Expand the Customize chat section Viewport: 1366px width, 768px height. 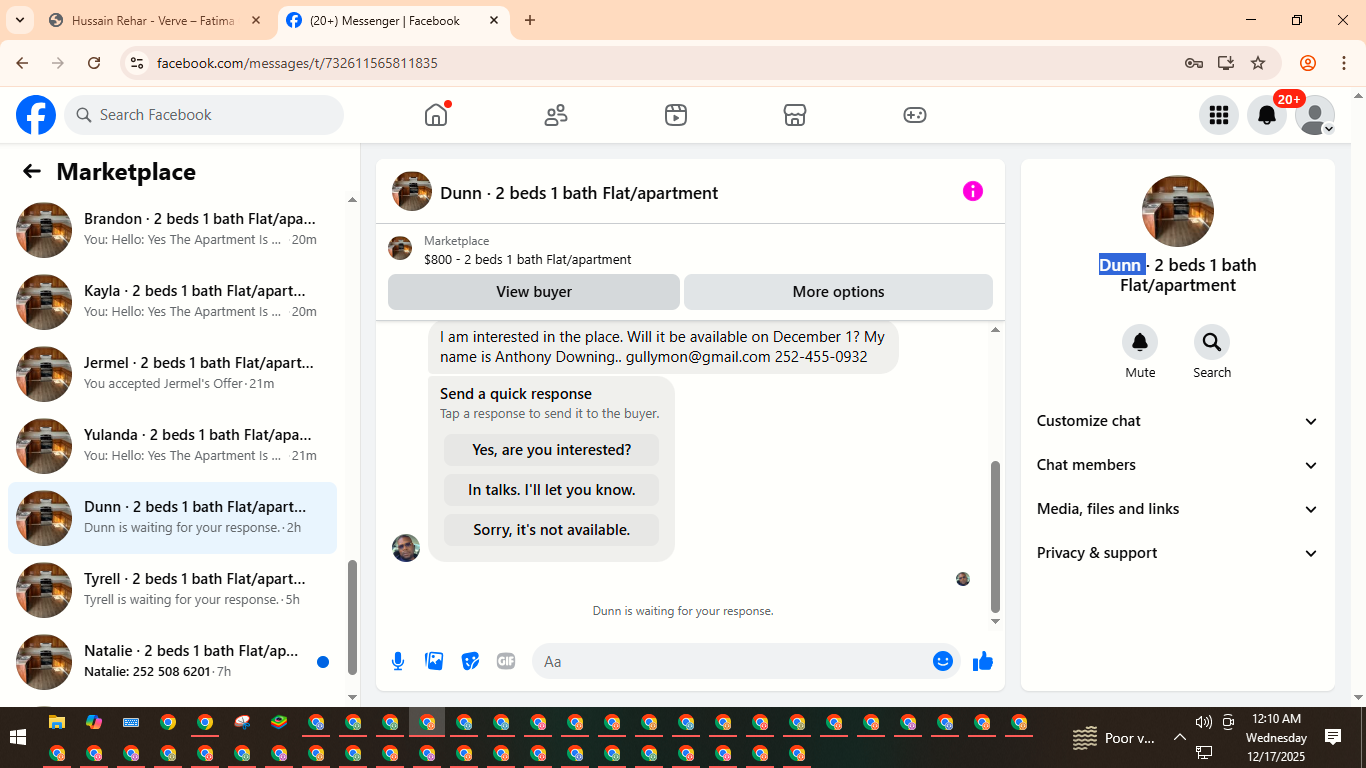(x=1178, y=421)
